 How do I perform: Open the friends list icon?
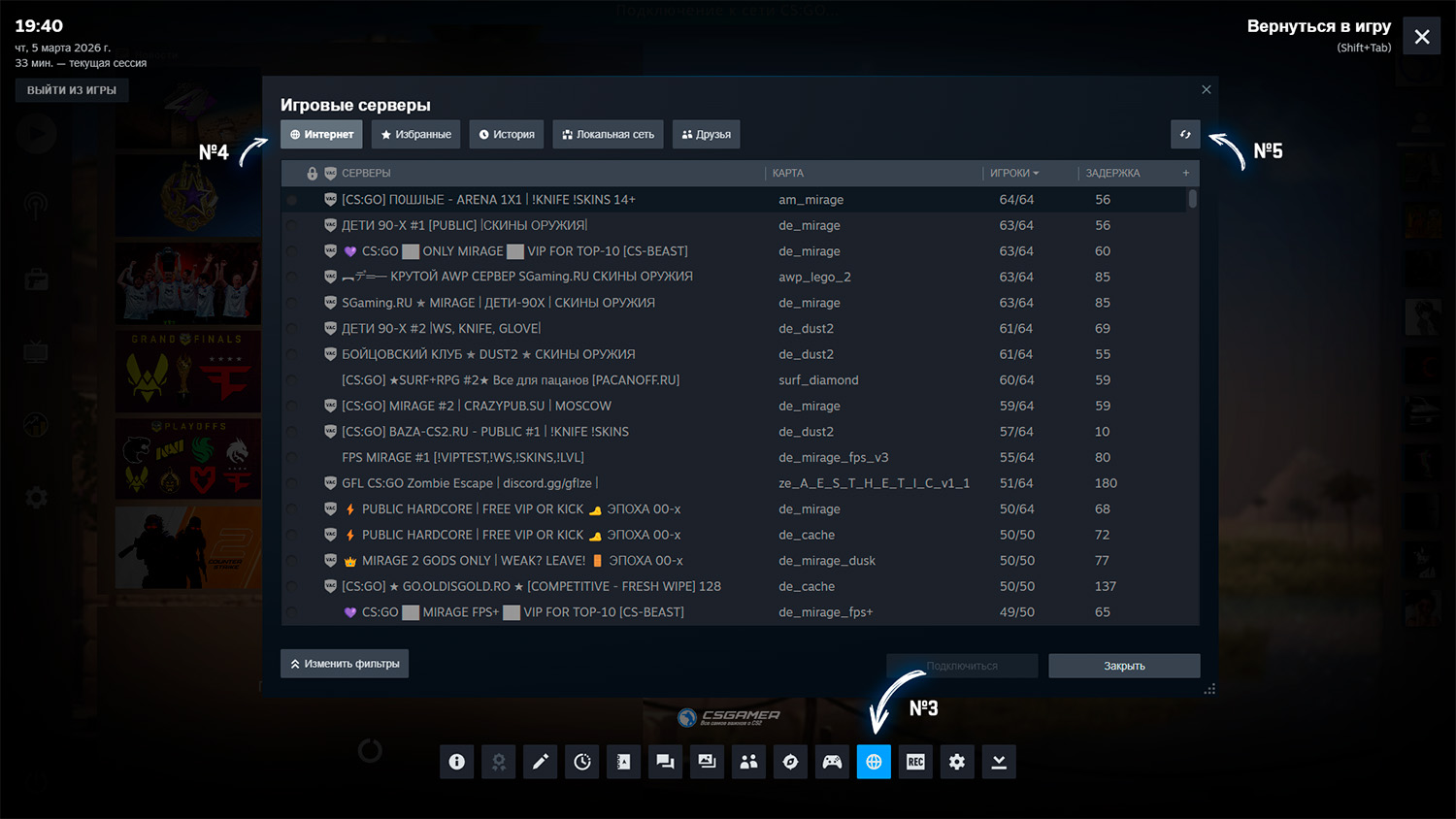tap(748, 762)
